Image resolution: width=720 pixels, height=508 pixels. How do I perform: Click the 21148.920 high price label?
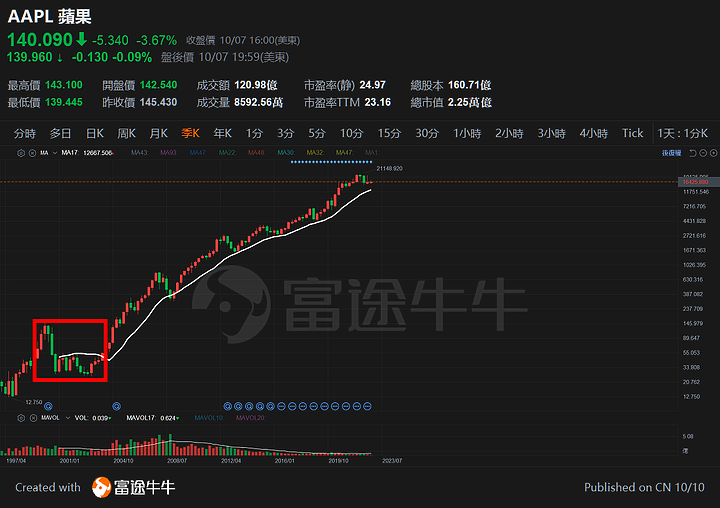click(x=389, y=169)
